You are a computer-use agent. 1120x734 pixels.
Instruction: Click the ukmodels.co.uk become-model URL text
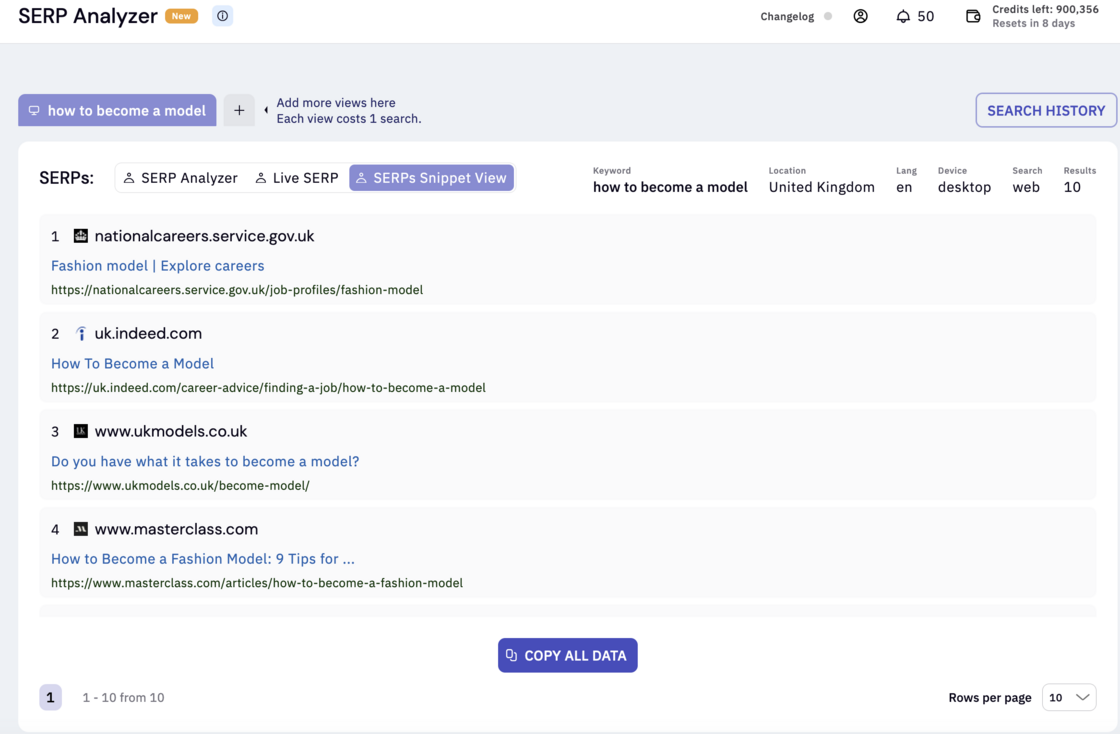(x=180, y=486)
